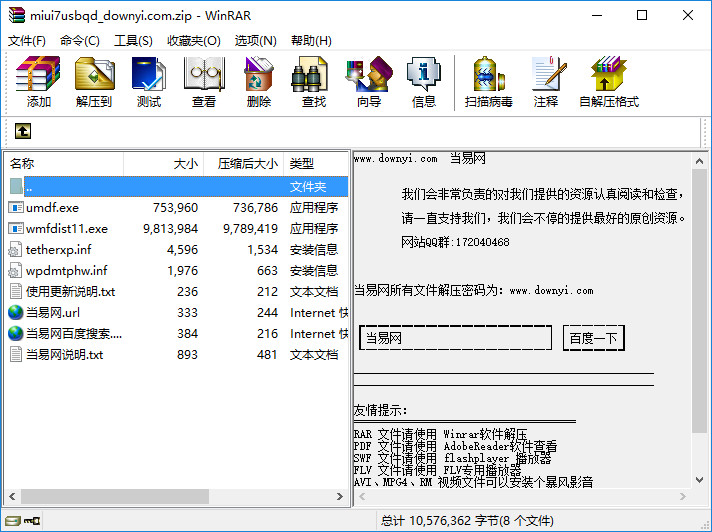Click the 当易网百度搜索 globe icon
The height and width of the screenshot is (532, 712).
coord(15,333)
